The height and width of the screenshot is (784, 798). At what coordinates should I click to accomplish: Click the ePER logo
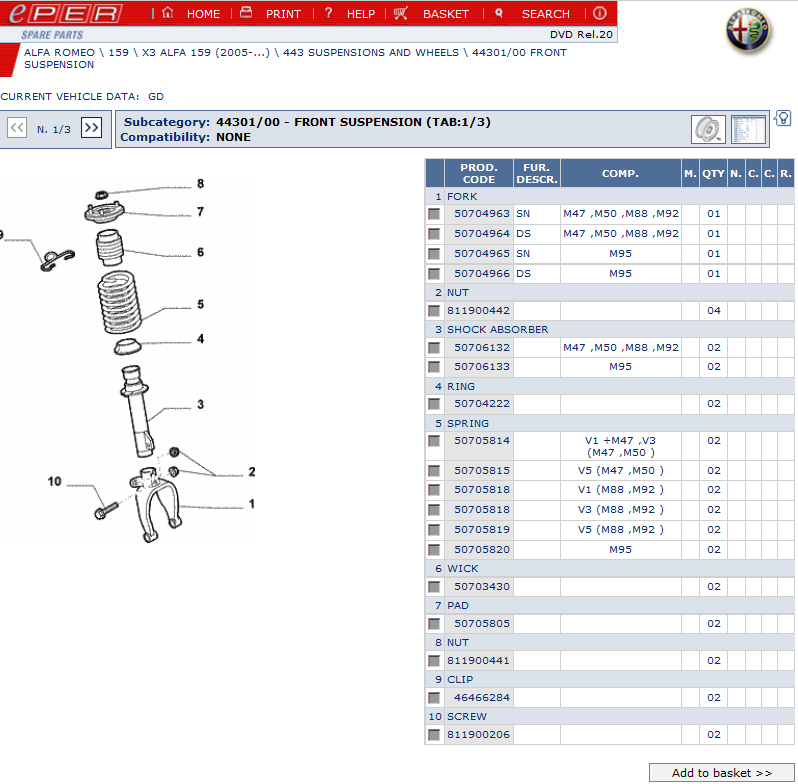click(x=65, y=13)
